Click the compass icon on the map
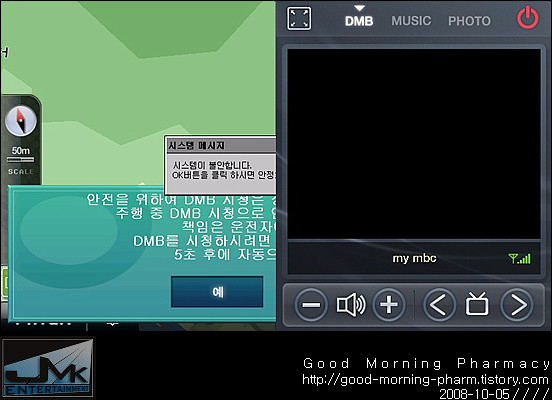Screen dimensions: 552x400 (21, 121)
